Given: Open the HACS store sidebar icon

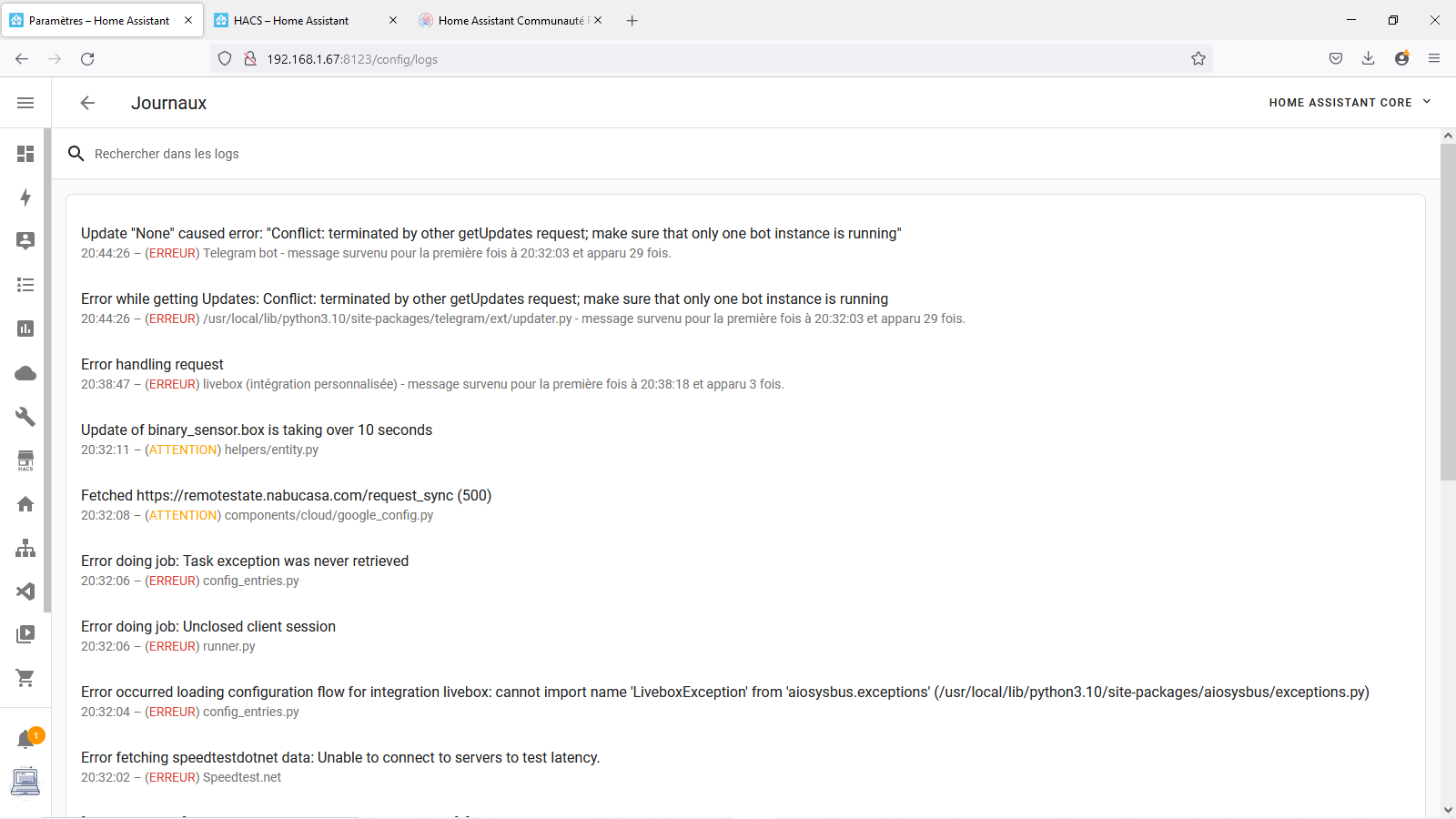Looking at the screenshot, I should (x=25, y=460).
